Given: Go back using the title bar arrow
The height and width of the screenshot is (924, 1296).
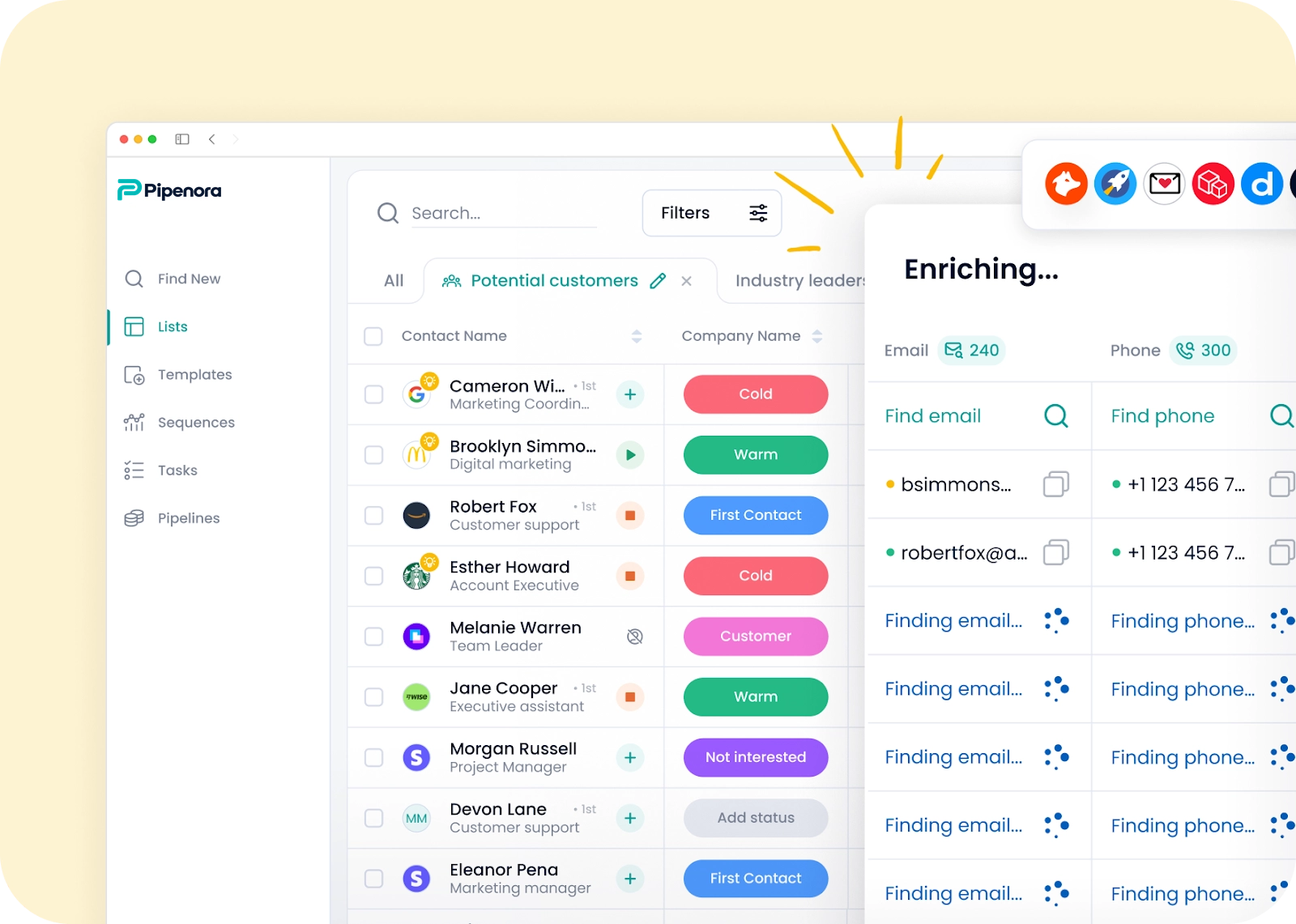Looking at the screenshot, I should coord(211,139).
